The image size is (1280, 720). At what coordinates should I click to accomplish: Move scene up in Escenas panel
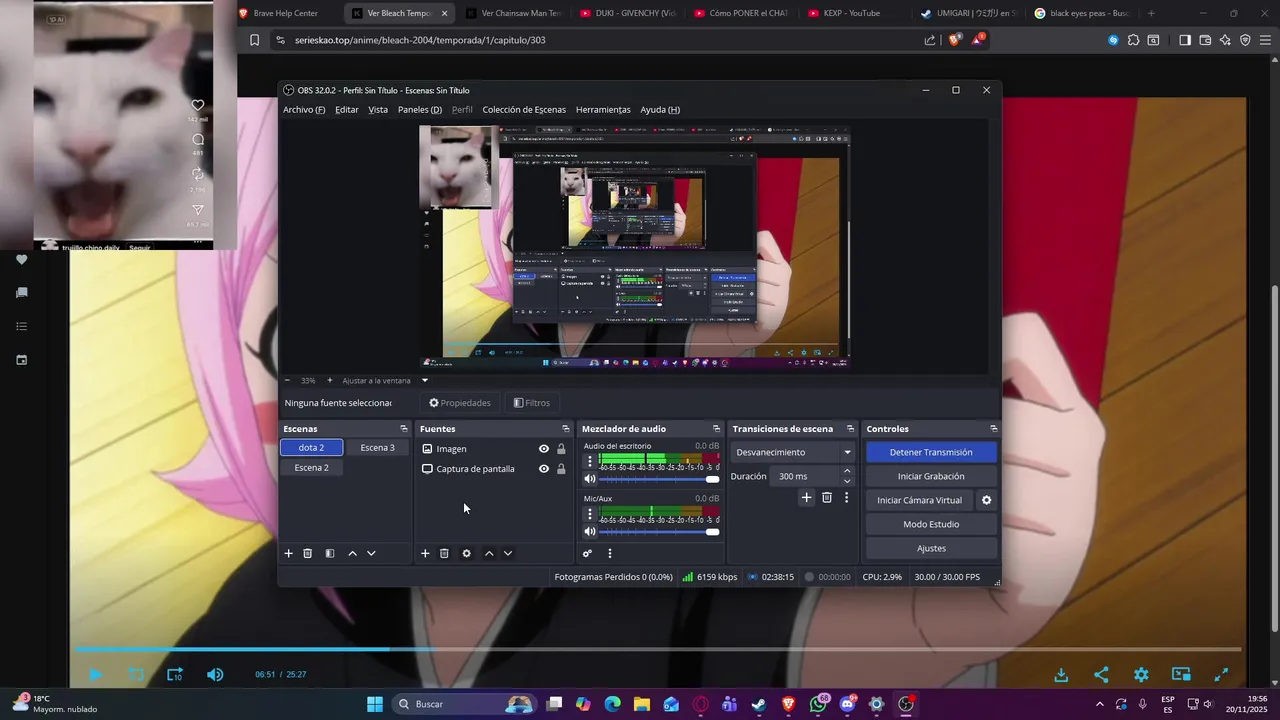[352, 553]
